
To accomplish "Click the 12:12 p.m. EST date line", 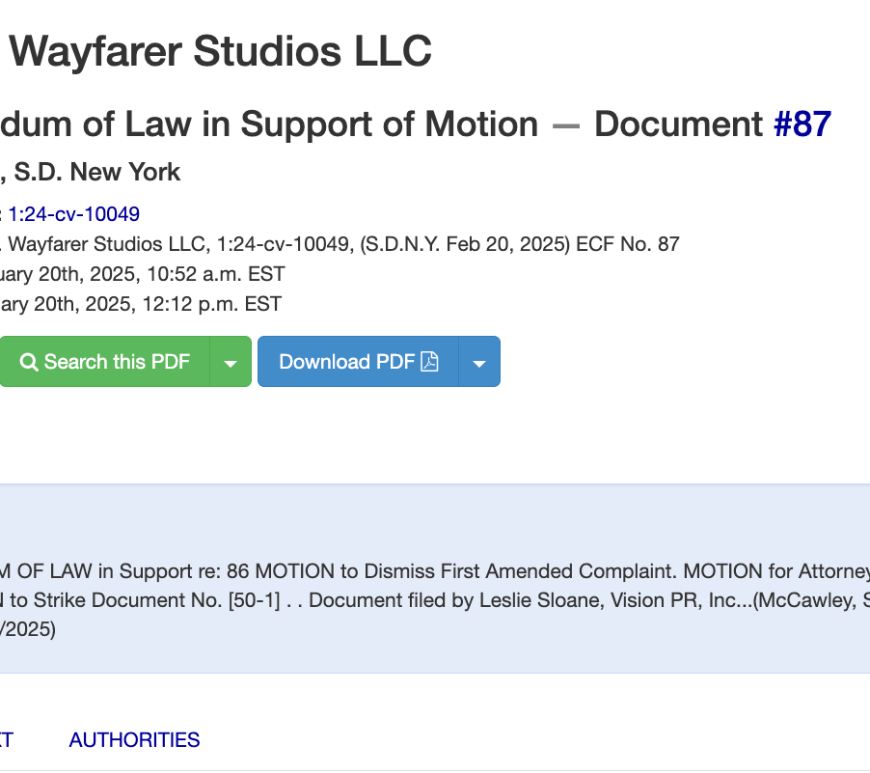I will [x=140, y=304].
